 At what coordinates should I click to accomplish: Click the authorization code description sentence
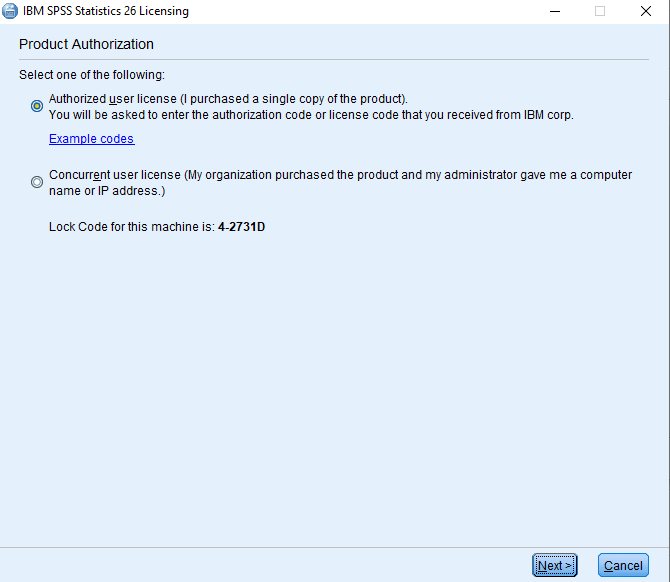310,115
